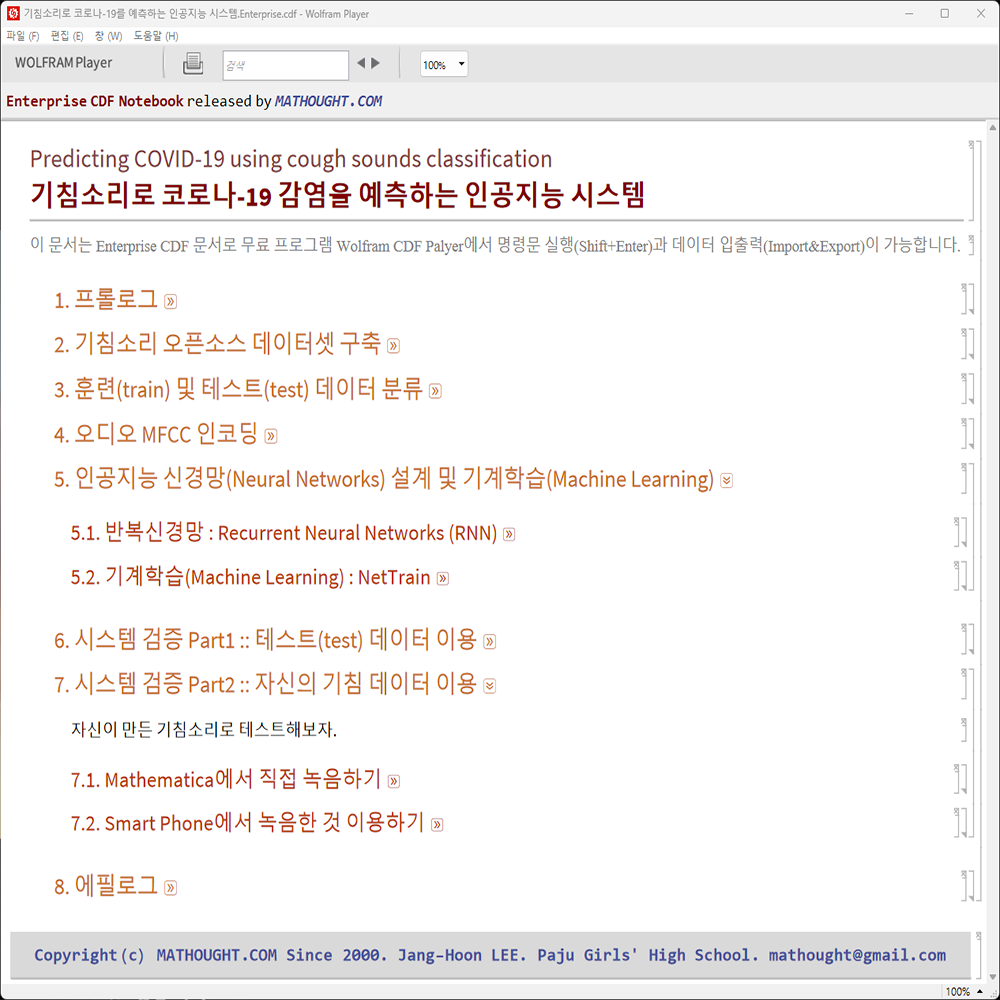Expand section 1. 프롤로그 opener icon
The width and height of the screenshot is (1000, 1000).
tap(170, 301)
